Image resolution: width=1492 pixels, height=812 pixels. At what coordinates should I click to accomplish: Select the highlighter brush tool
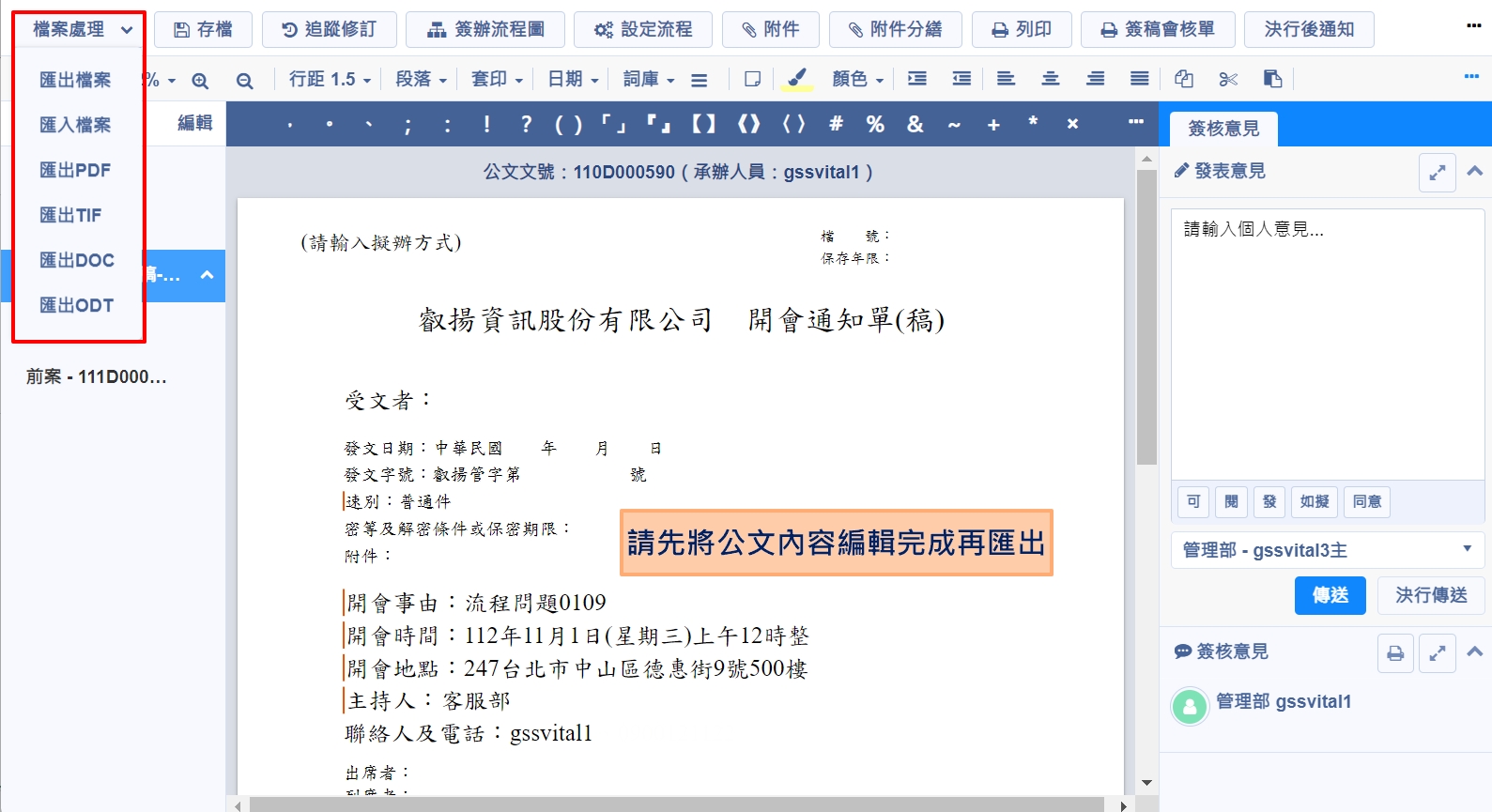796,80
